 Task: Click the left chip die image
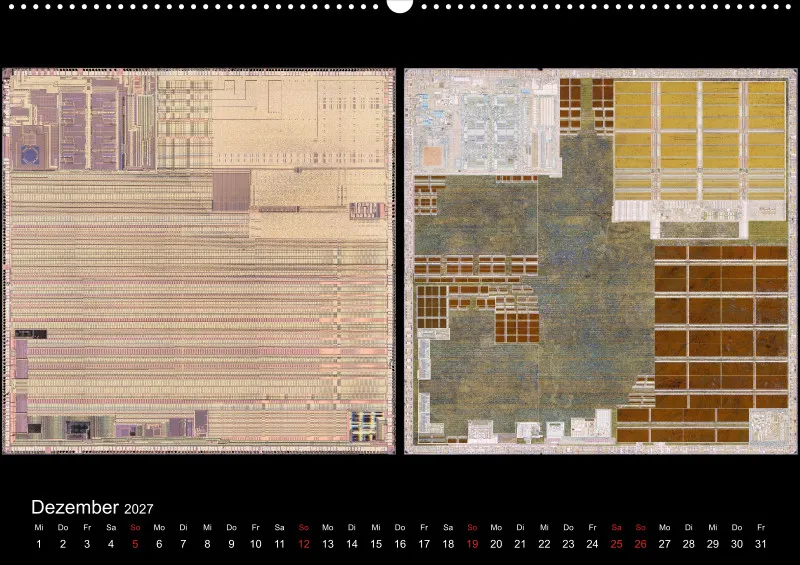click(x=199, y=261)
